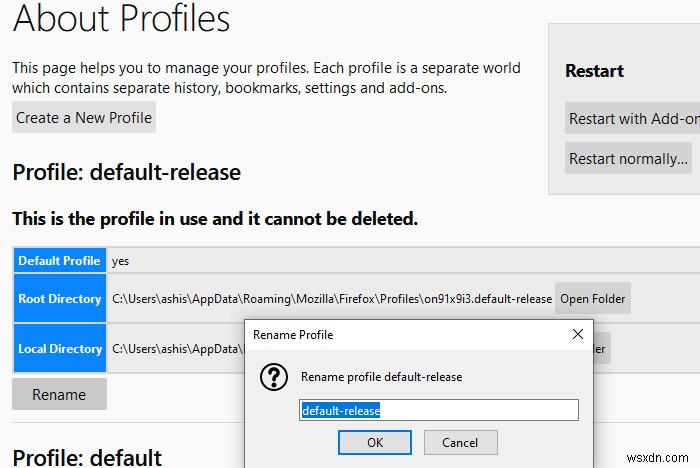Screen dimensions: 700x468
Task: Click the Rename Profile dialog title bar
Action: click(400, 334)
